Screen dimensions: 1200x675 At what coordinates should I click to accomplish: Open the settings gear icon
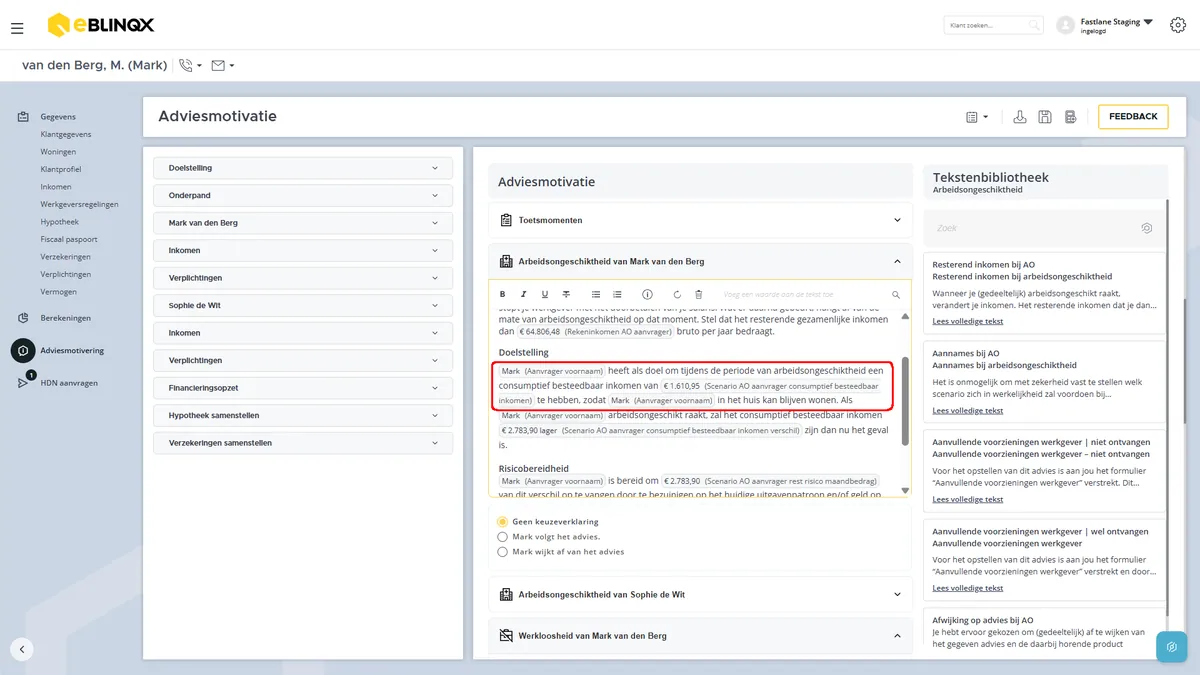[x=1178, y=25]
